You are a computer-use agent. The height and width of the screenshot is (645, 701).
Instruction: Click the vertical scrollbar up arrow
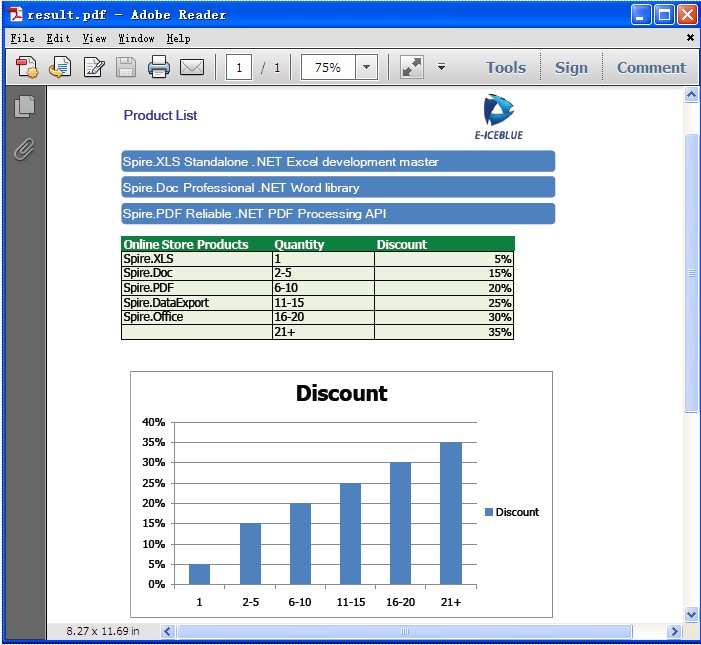691,95
